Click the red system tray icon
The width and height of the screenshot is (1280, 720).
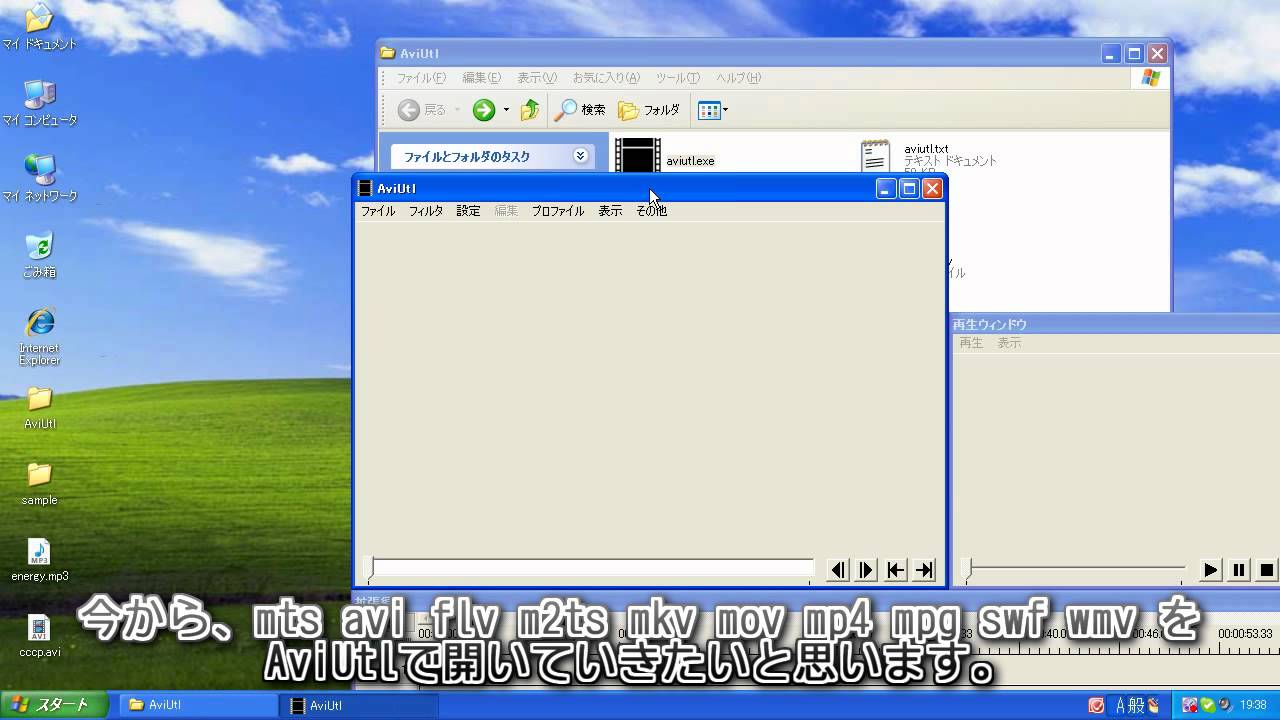(1096, 705)
